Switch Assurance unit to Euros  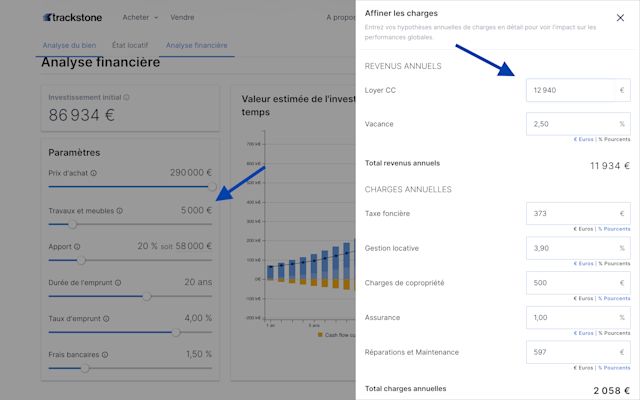[584, 333]
